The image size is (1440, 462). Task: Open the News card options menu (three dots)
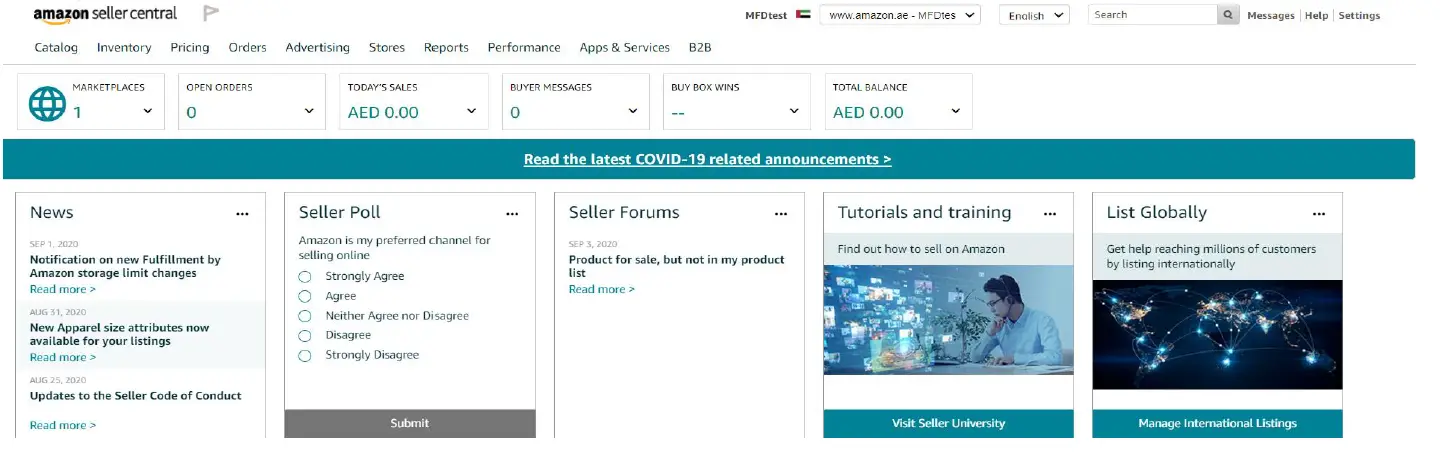(x=242, y=214)
